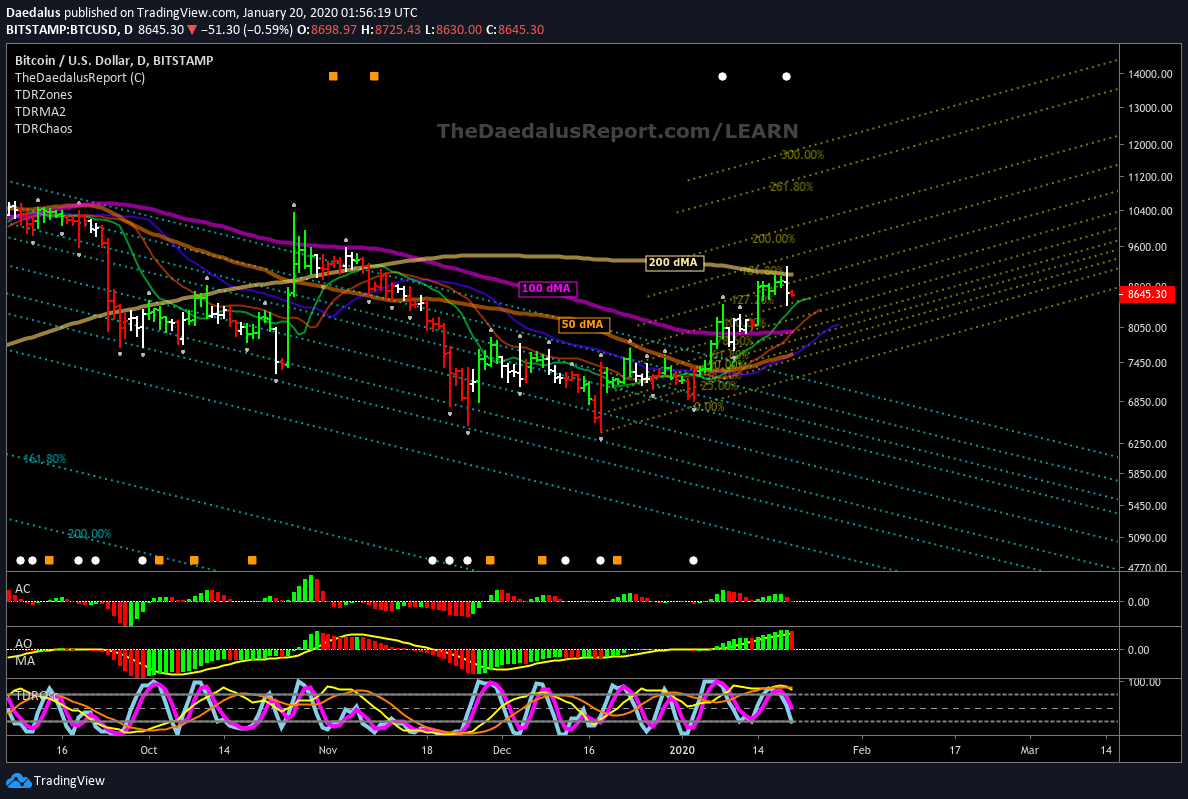Viewport: 1188px width, 799px height.
Task: Click the 300.00% Fibonacci level label
Action: click(x=802, y=154)
